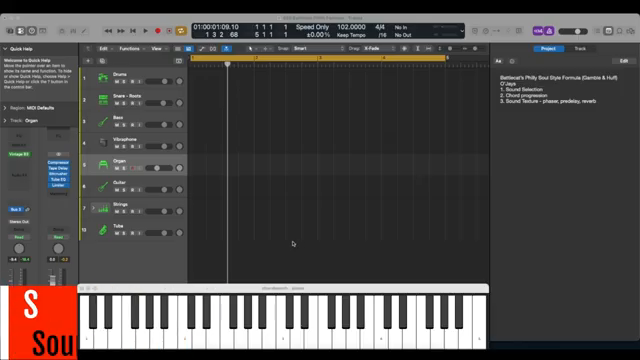Click the Quick Help button in control bar
The width and height of the screenshot is (640, 360).
(x=32, y=31)
